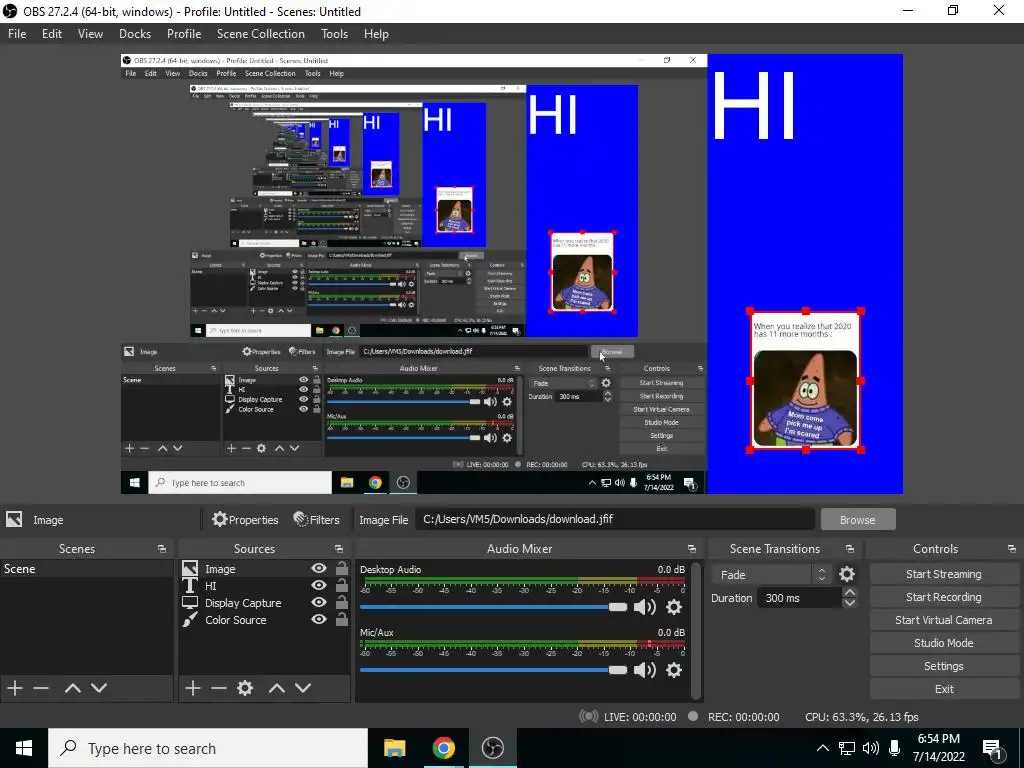Open Desktop Audio settings gear
Image resolution: width=1024 pixels, height=768 pixels.
[x=674, y=607]
